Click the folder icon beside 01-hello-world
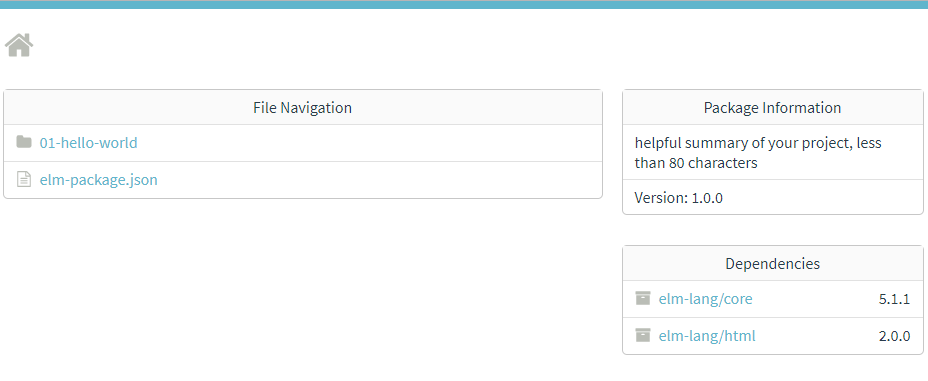Screen dimensions: 928x381 [24, 142]
